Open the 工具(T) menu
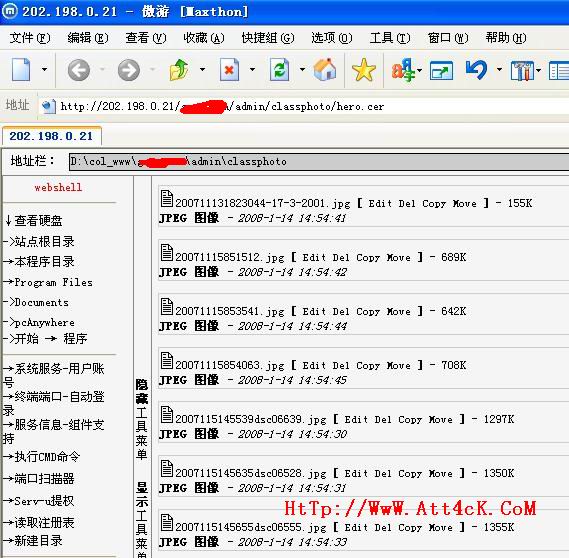 point(390,38)
